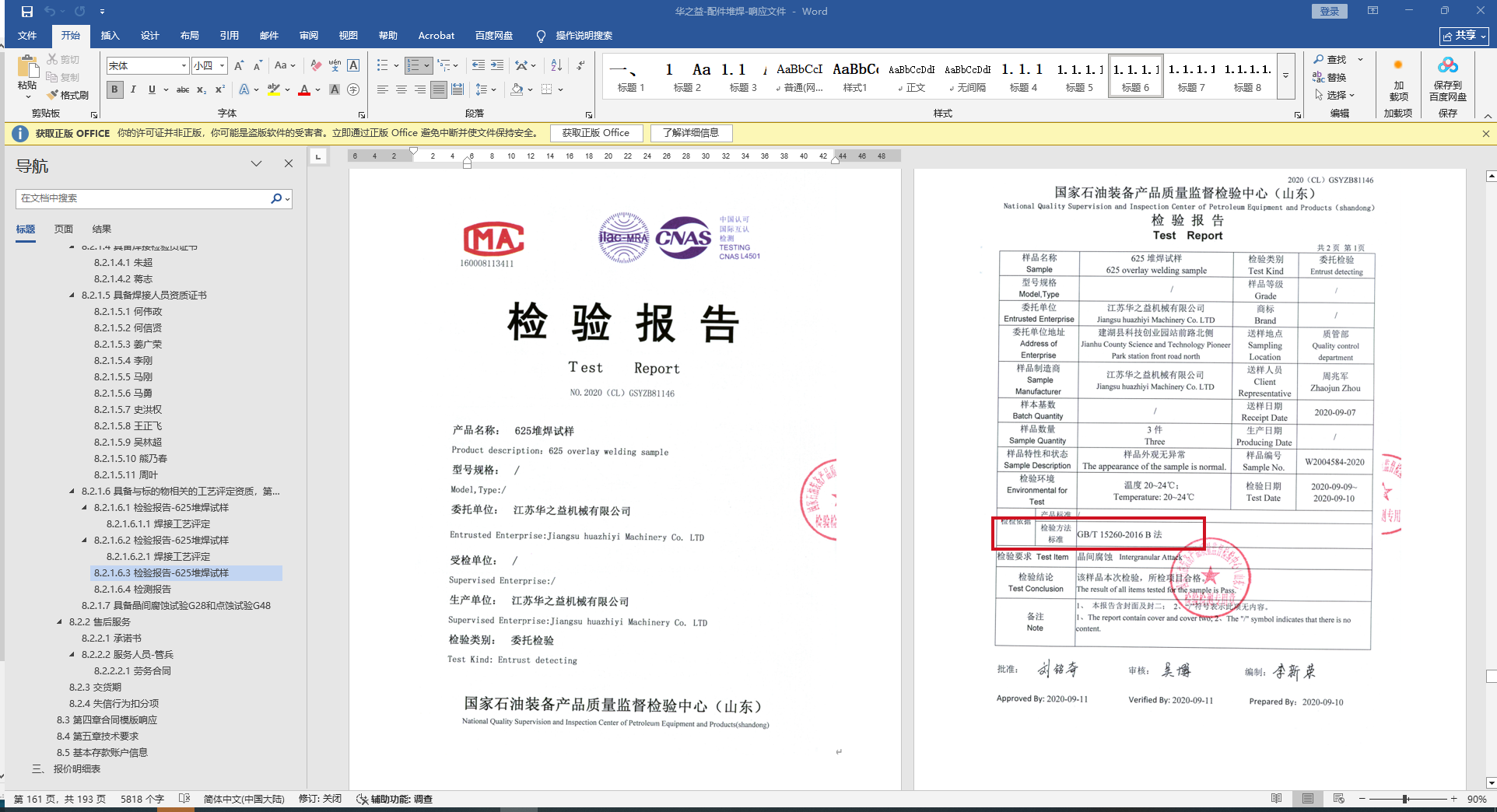Viewport: 1497px width, 812px height.
Task: Click the 获取正版 Office button
Action: click(x=597, y=133)
